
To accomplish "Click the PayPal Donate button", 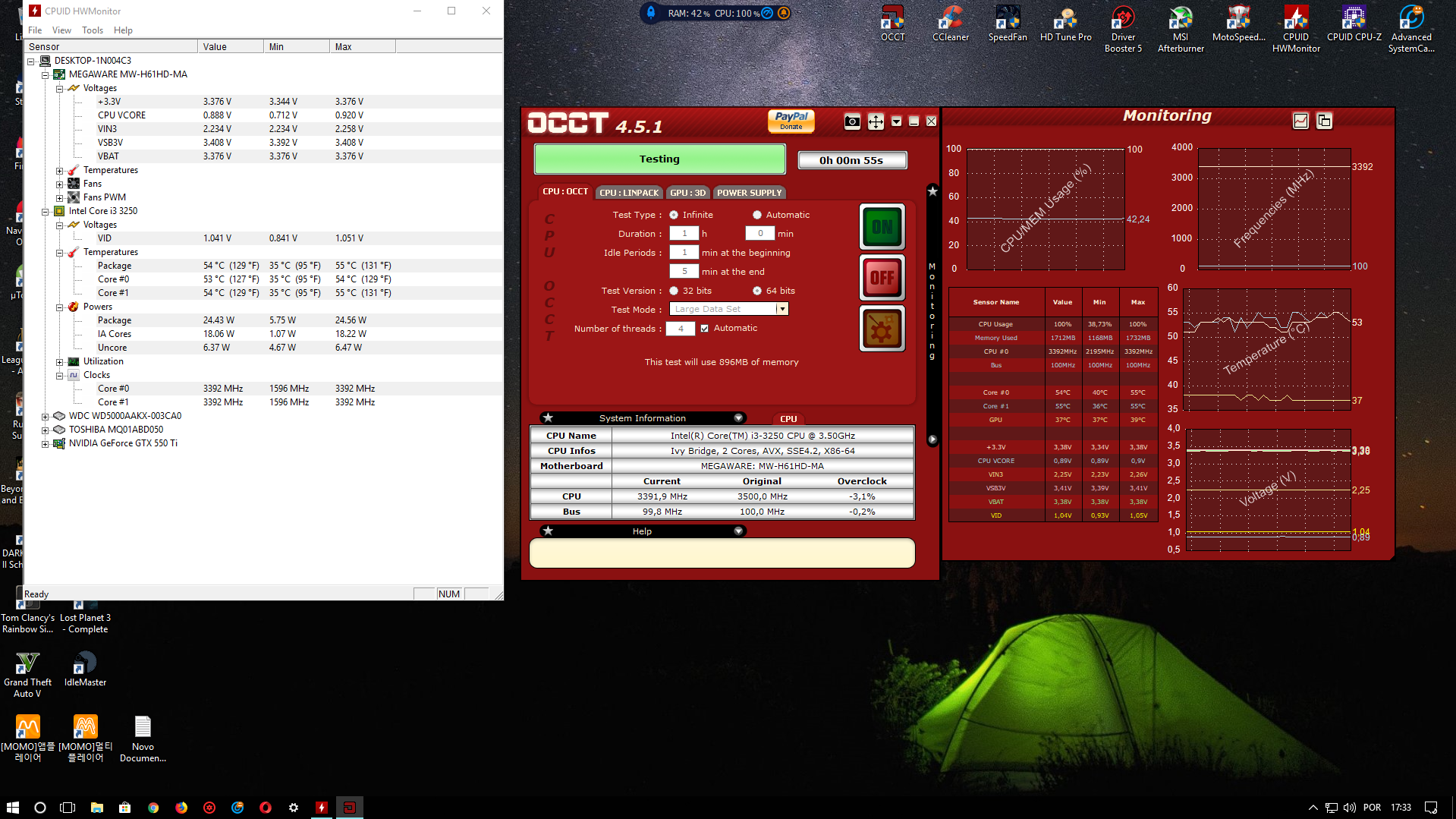I will point(791,121).
